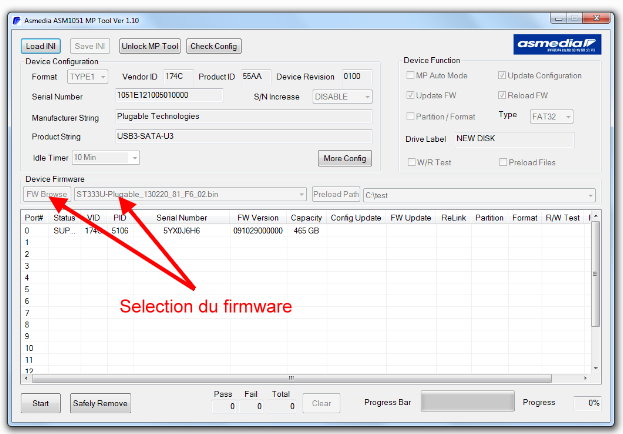Click the Partition column header
Viewport: 623px width, 434px height.
[490, 218]
